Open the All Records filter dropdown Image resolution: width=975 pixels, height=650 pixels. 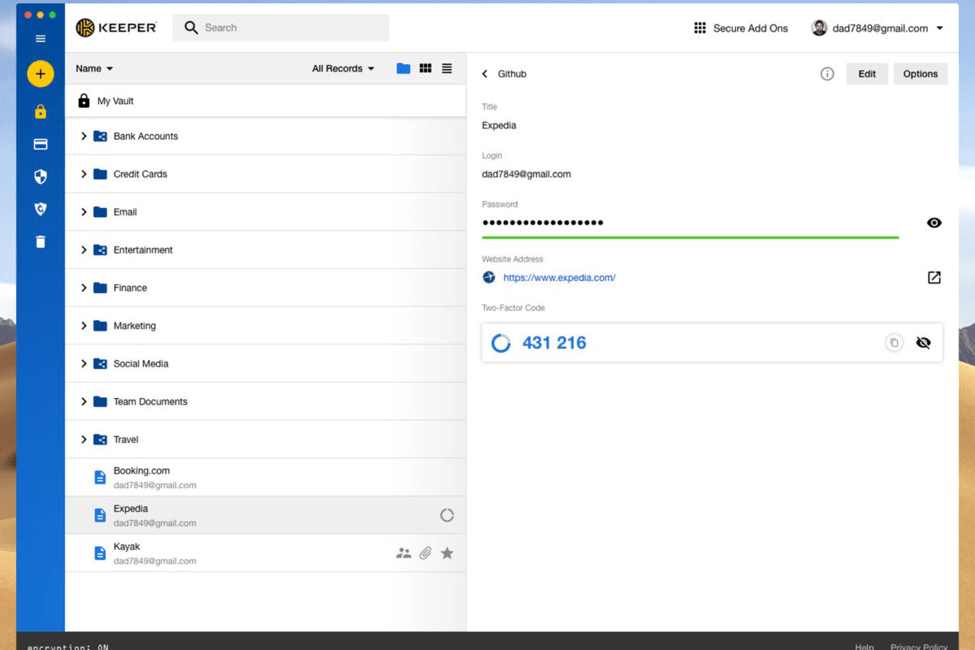click(x=342, y=68)
